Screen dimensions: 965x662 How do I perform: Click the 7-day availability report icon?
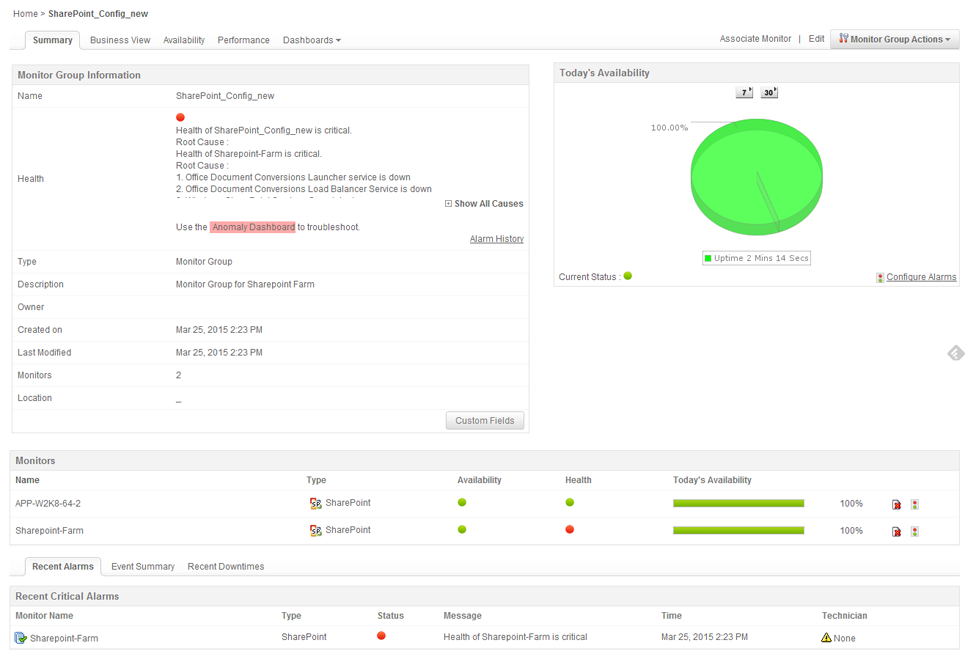point(744,92)
